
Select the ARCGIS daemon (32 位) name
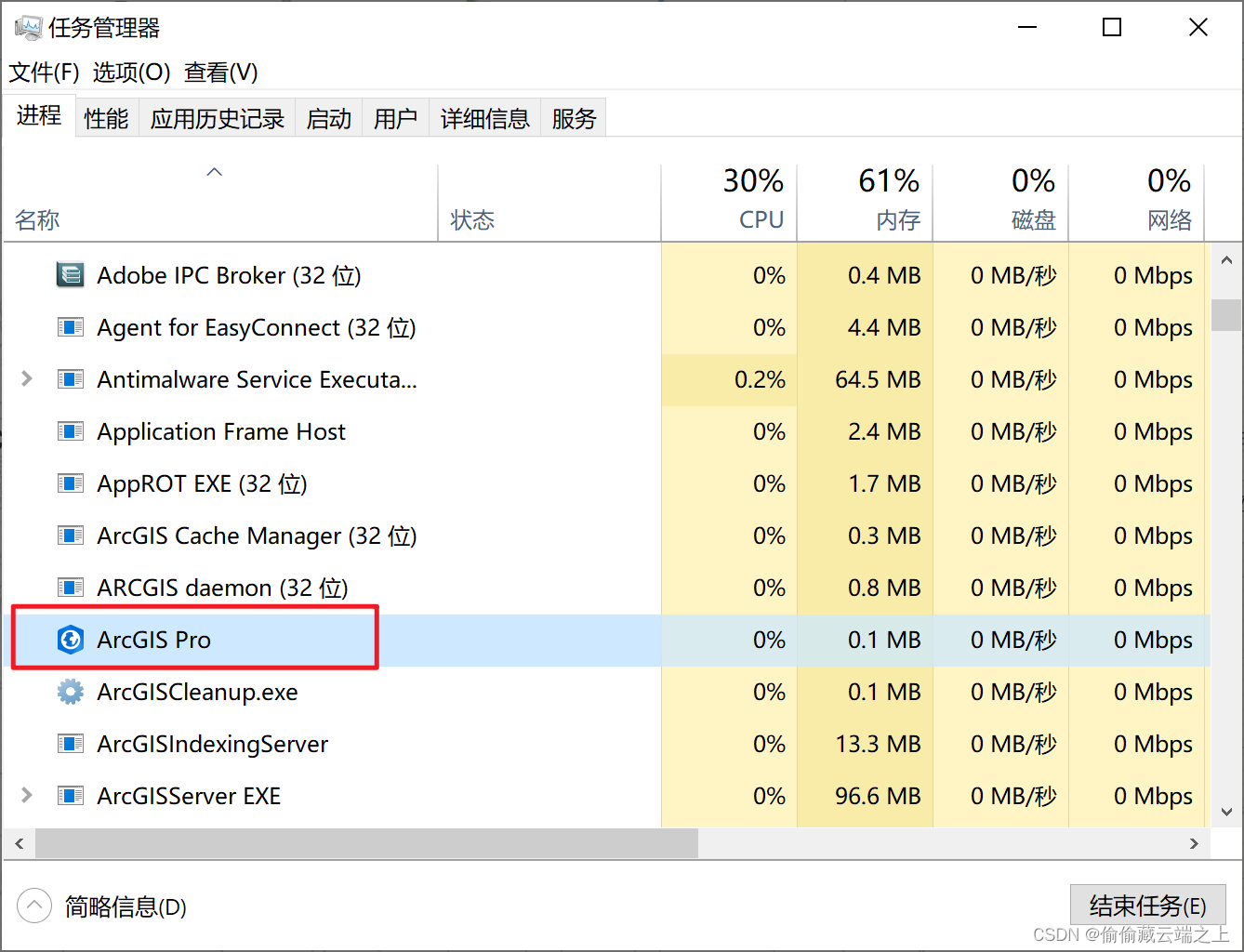[222, 588]
